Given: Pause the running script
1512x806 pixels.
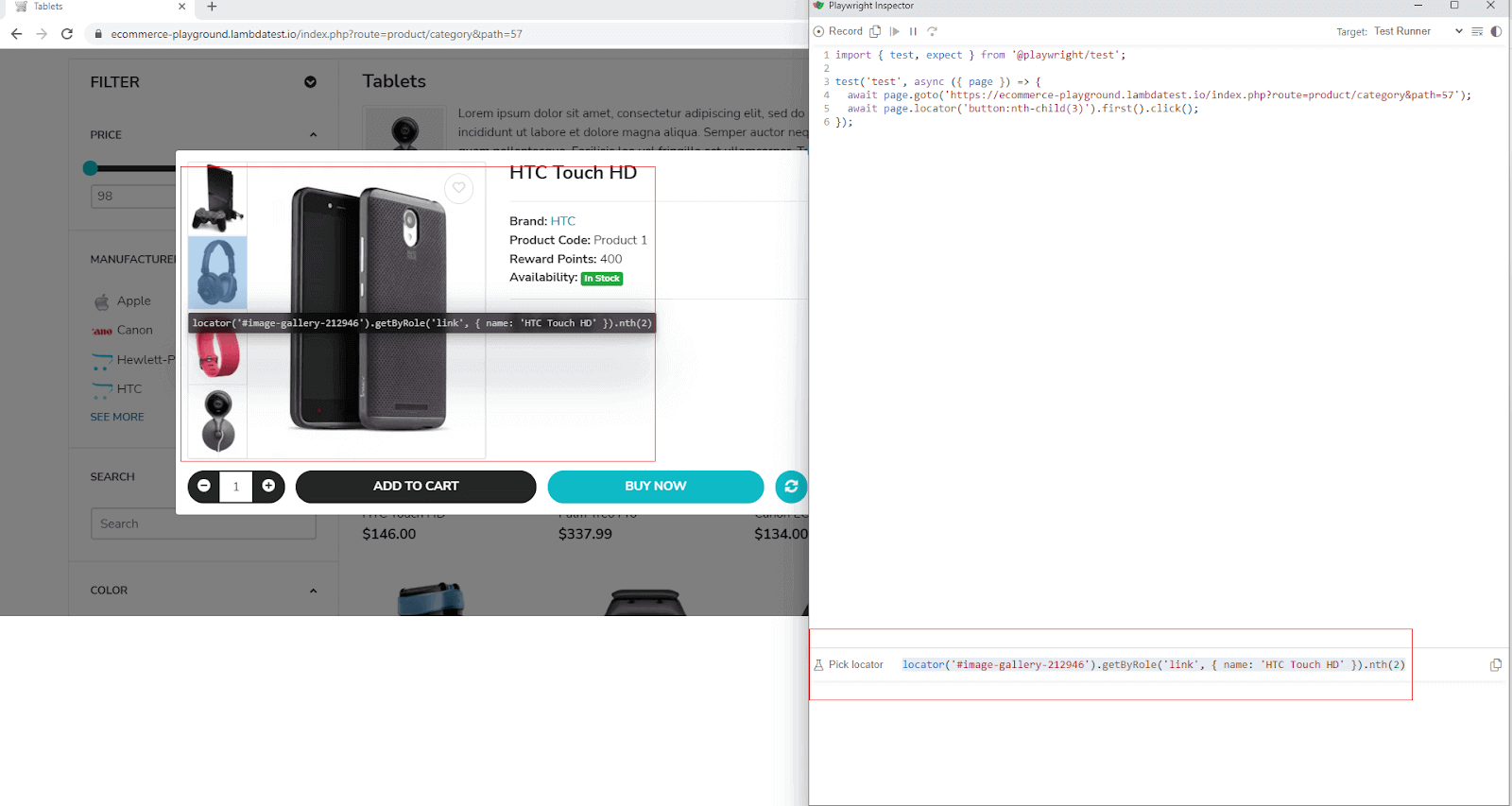Looking at the screenshot, I should [x=913, y=31].
